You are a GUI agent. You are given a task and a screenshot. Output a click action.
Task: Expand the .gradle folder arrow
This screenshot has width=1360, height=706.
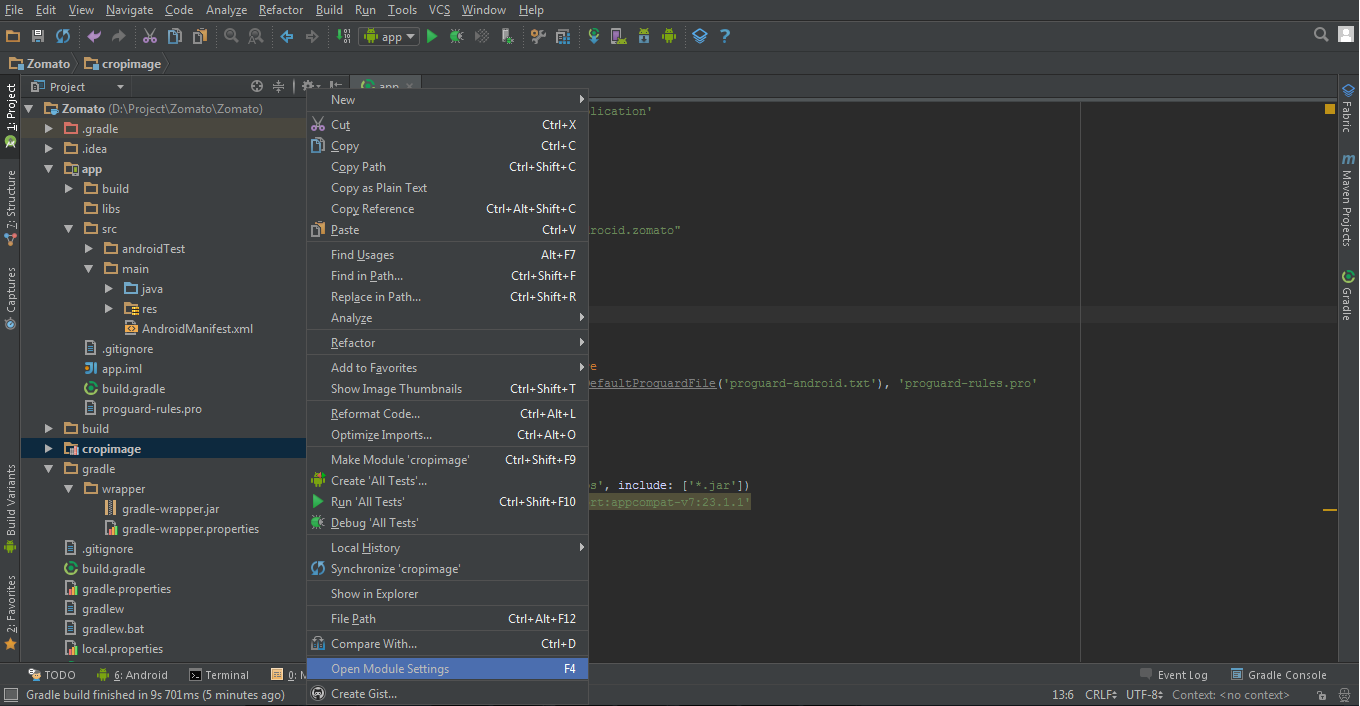(48, 129)
